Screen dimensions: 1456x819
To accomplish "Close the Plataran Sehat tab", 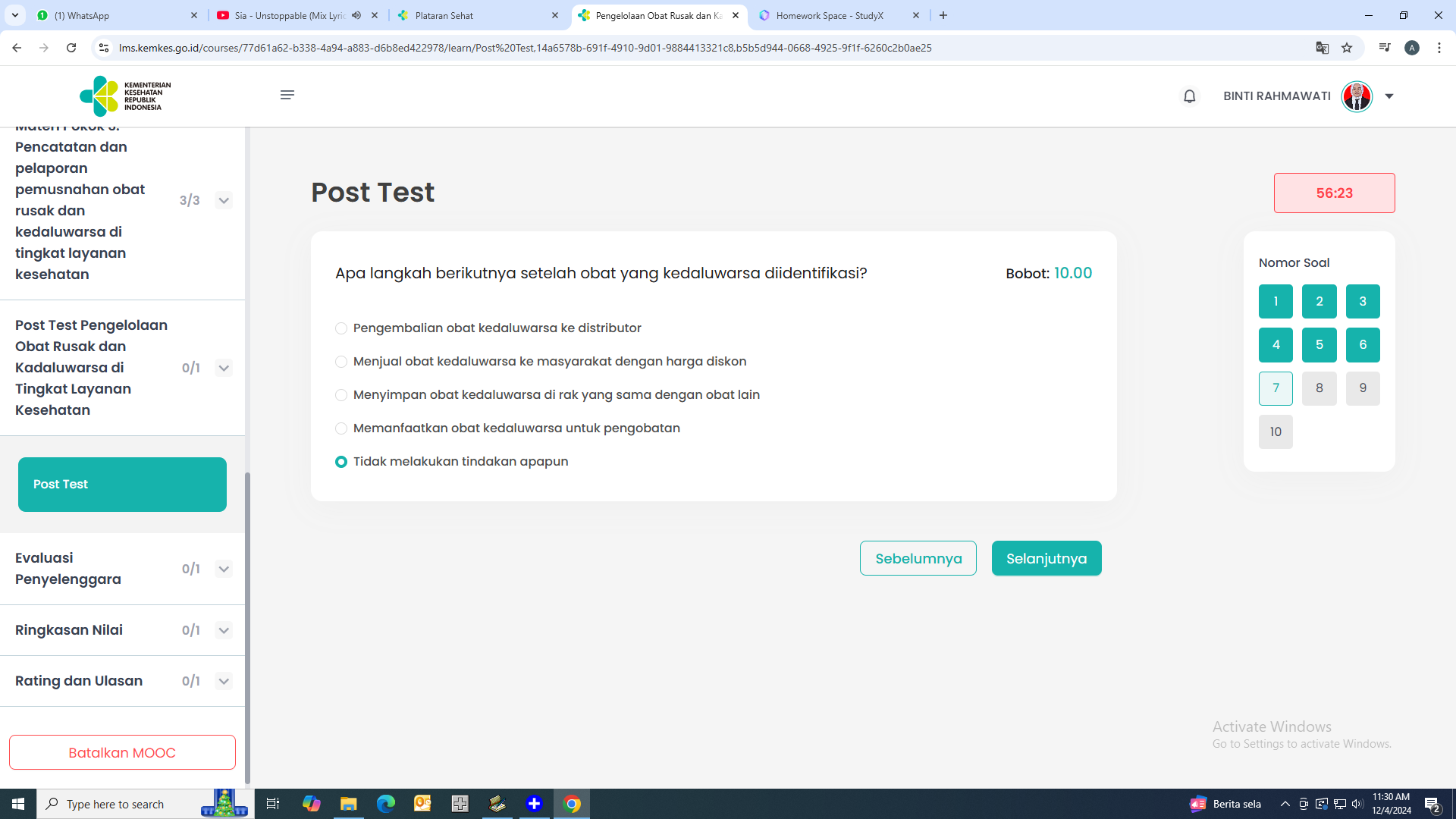I will 555,15.
